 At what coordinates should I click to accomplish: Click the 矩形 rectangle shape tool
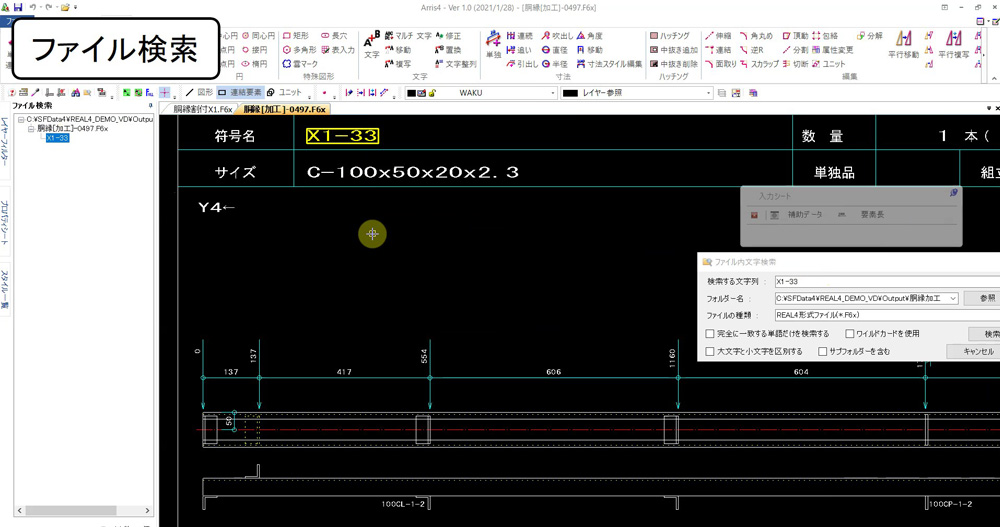pyautogui.click(x=295, y=36)
